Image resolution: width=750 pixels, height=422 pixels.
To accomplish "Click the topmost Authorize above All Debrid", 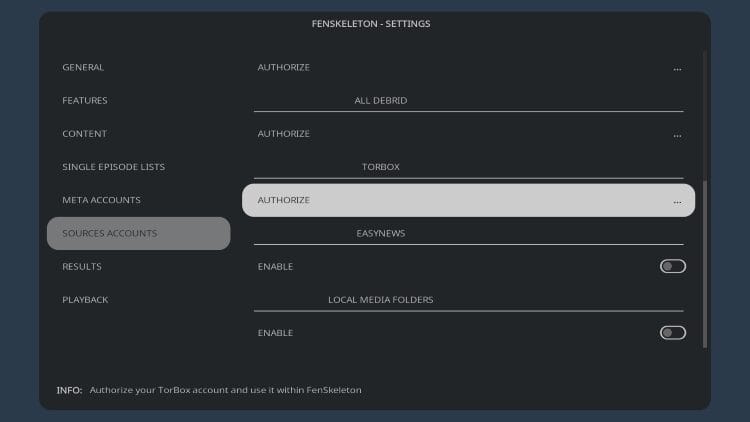I will coord(468,67).
